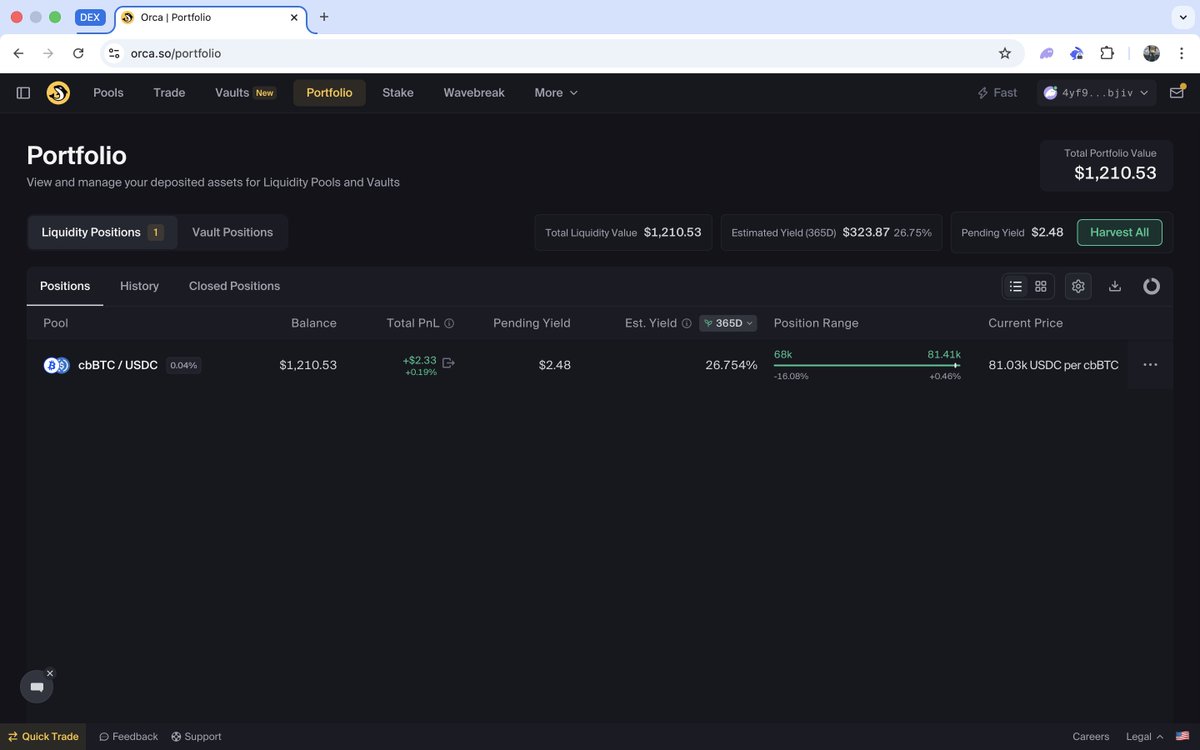The image size is (1200, 750).
Task: Switch to list view layout
Action: click(x=1016, y=286)
